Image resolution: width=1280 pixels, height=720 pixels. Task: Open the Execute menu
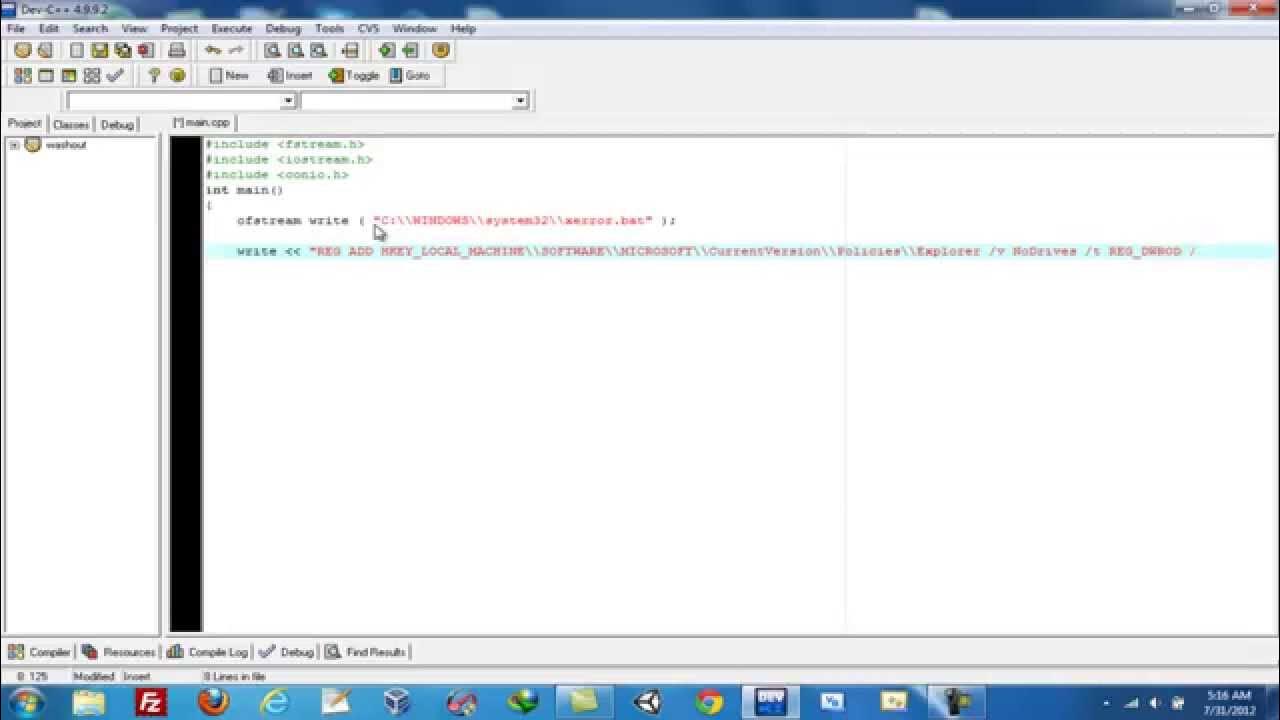[x=232, y=28]
